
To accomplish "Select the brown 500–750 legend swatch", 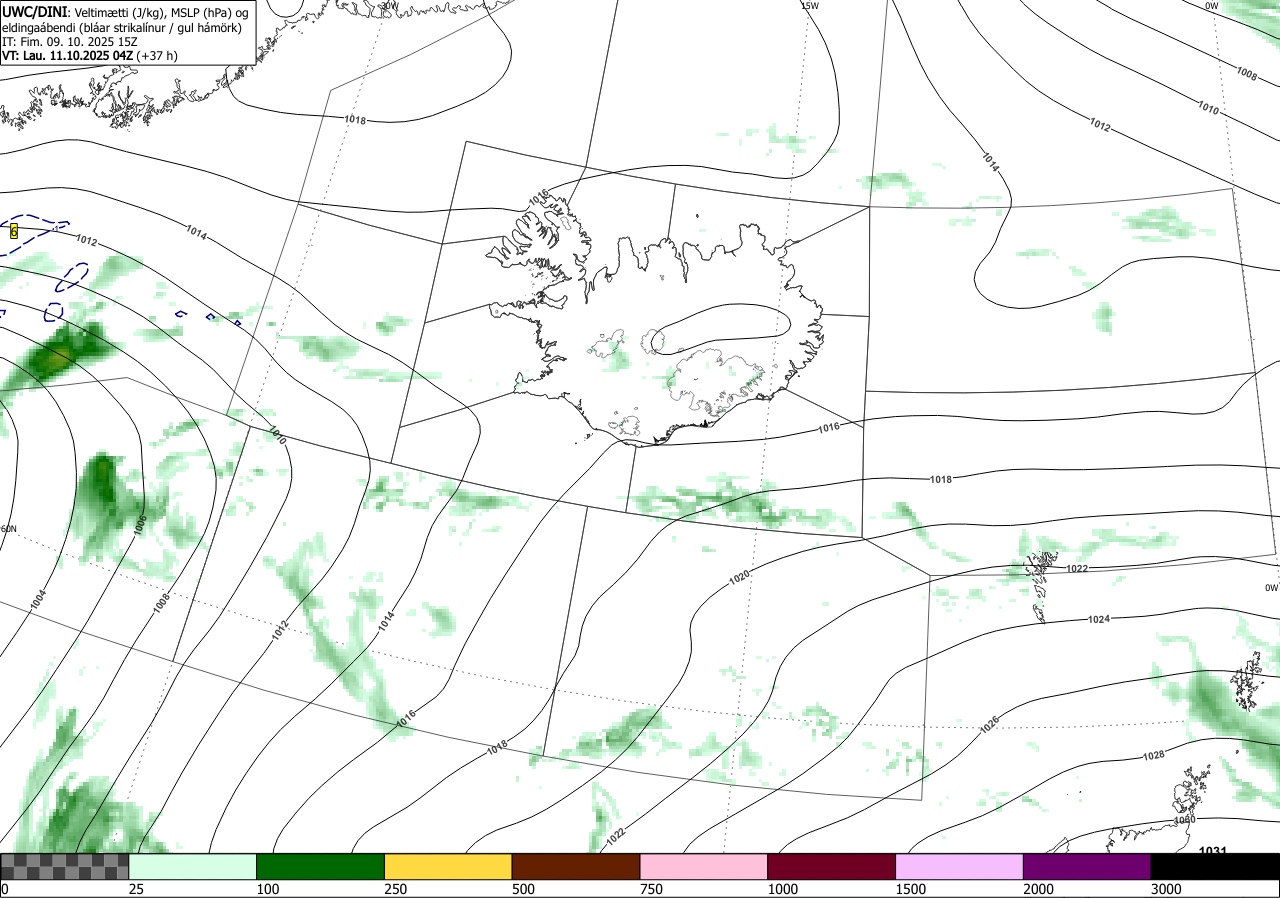I will tap(576, 866).
